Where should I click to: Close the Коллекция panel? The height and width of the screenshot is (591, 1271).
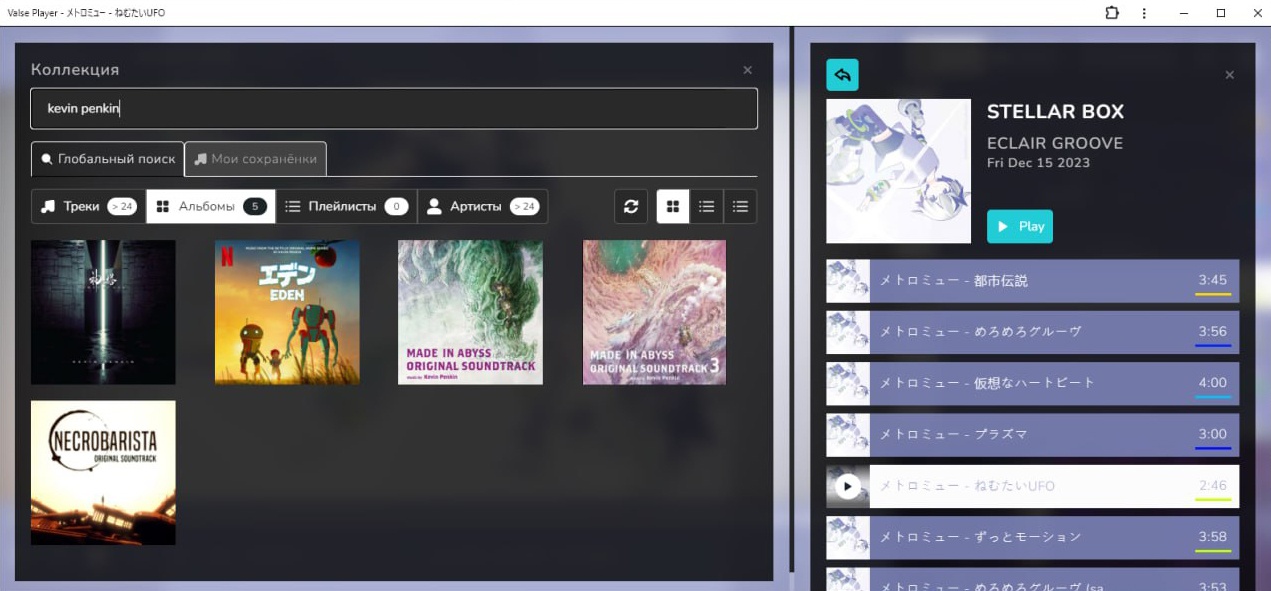747,70
